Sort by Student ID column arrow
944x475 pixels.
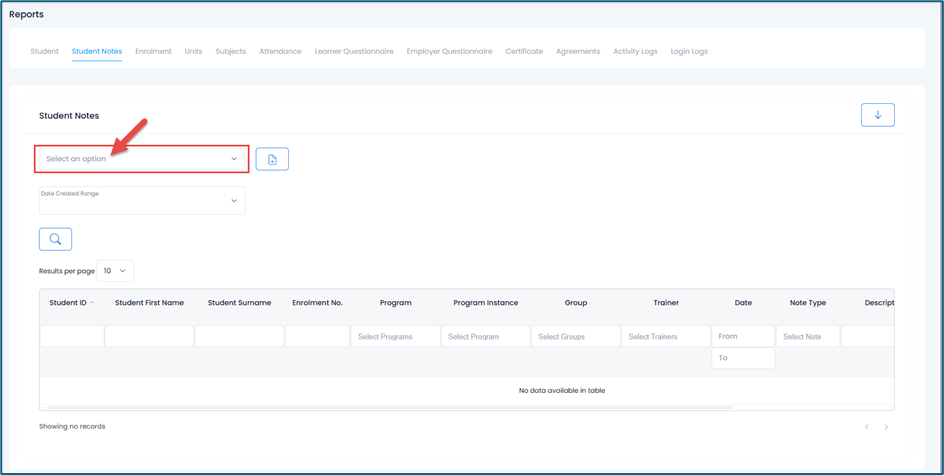tap(92, 302)
